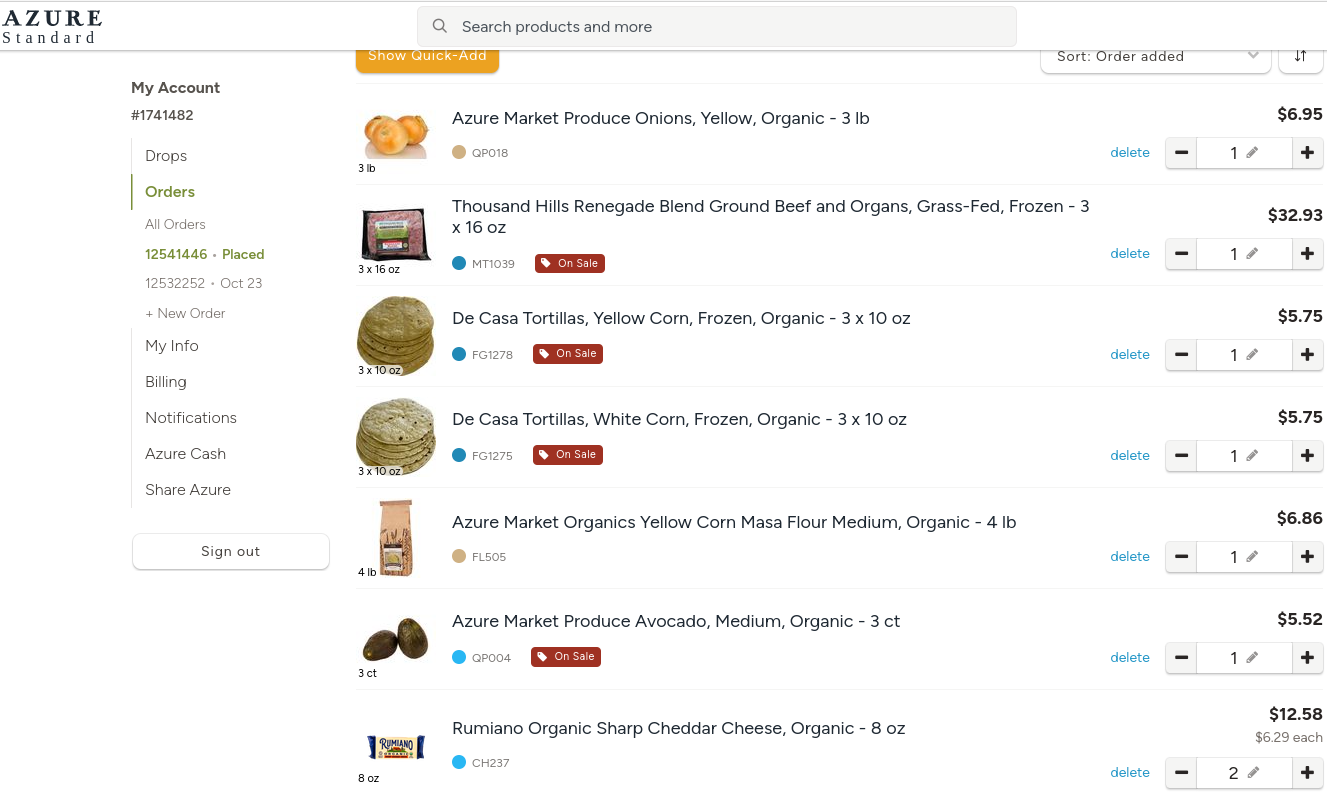Click the blue dot beside code MT1039
1327x795 pixels.
coord(459,263)
